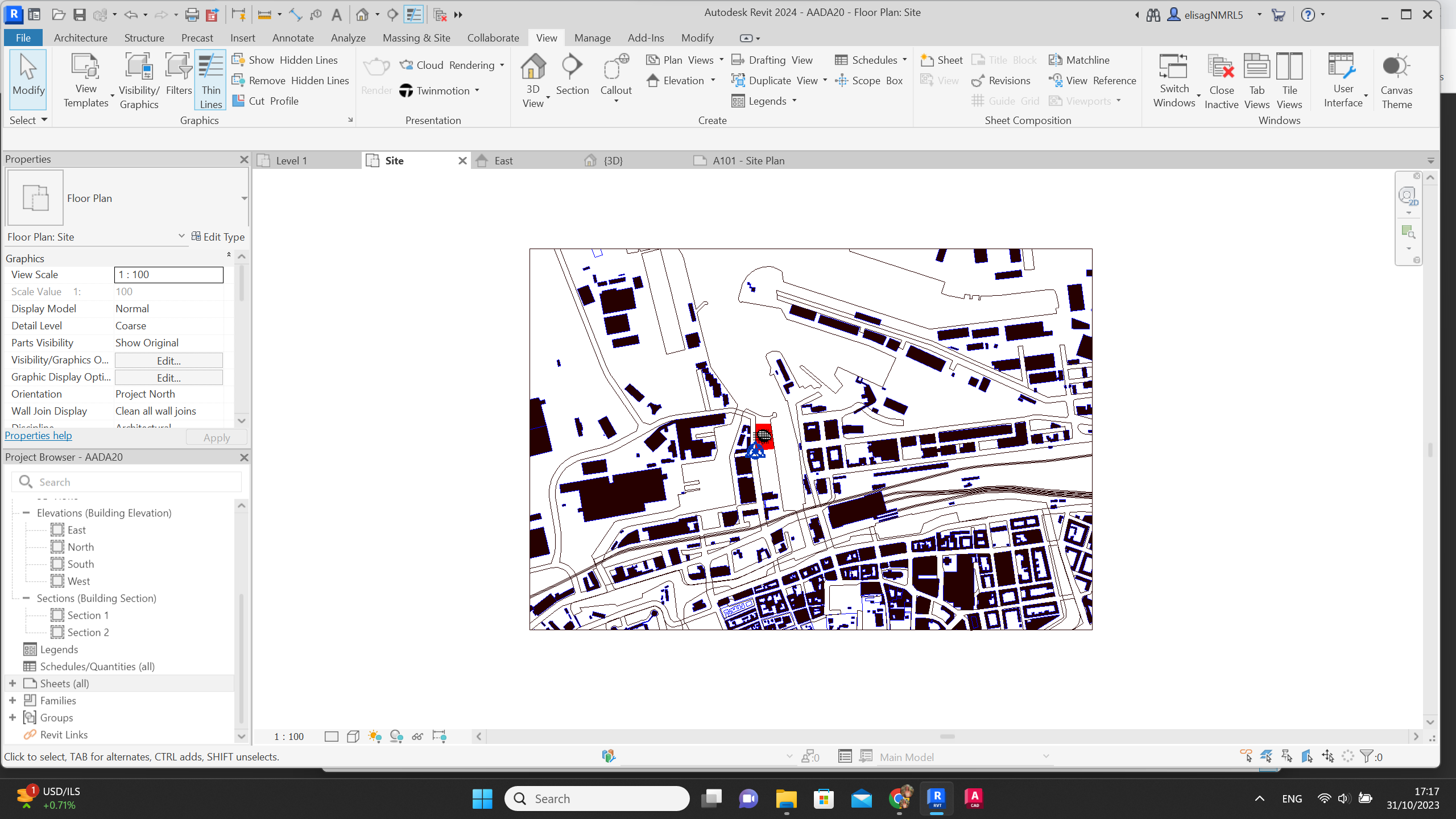The height and width of the screenshot is (819, 1456).
Task: Expand the Families node
Action: pyautogui.click(x=13, y=700)
